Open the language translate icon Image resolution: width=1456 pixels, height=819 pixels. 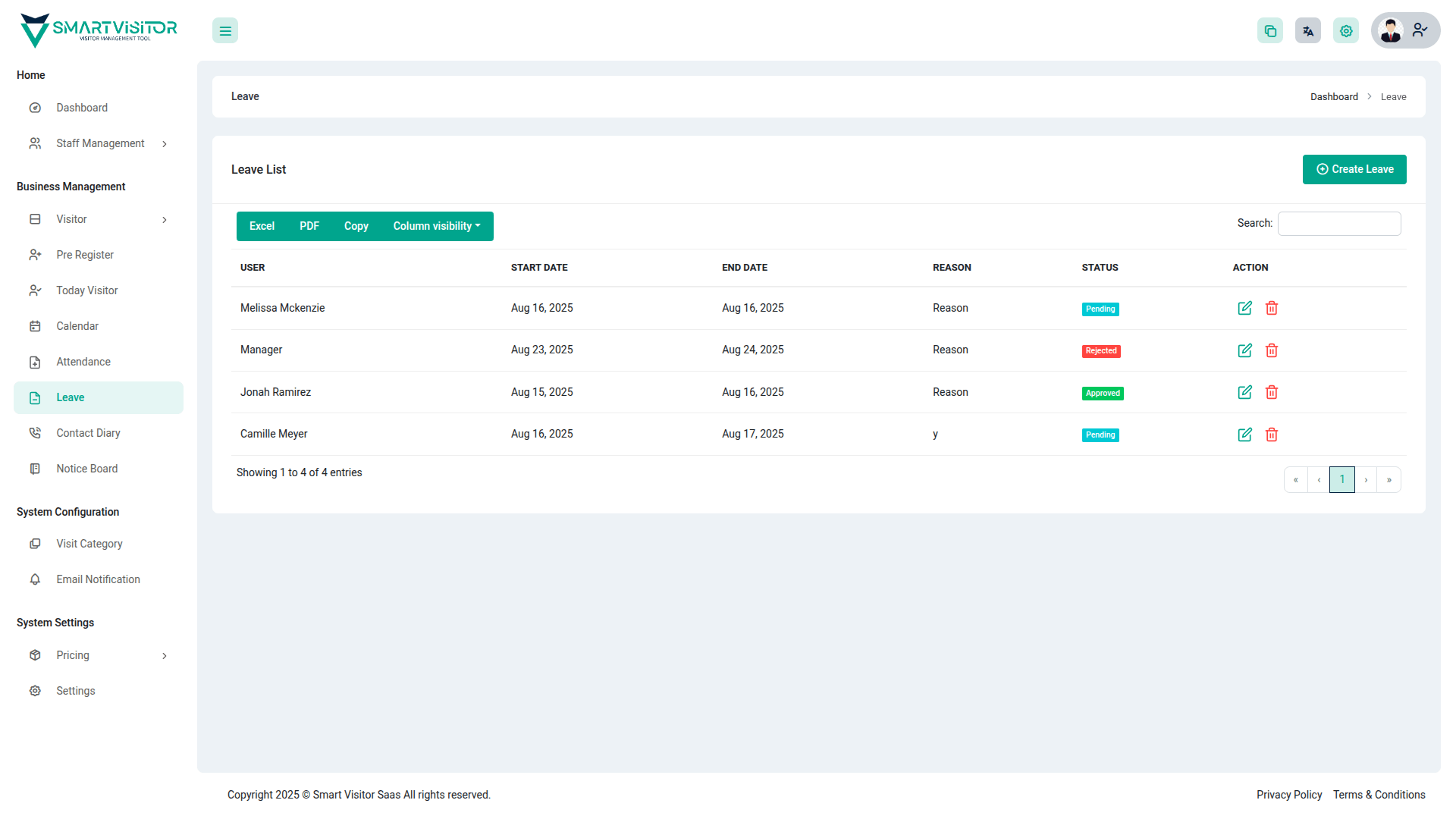pos(1308,31)
